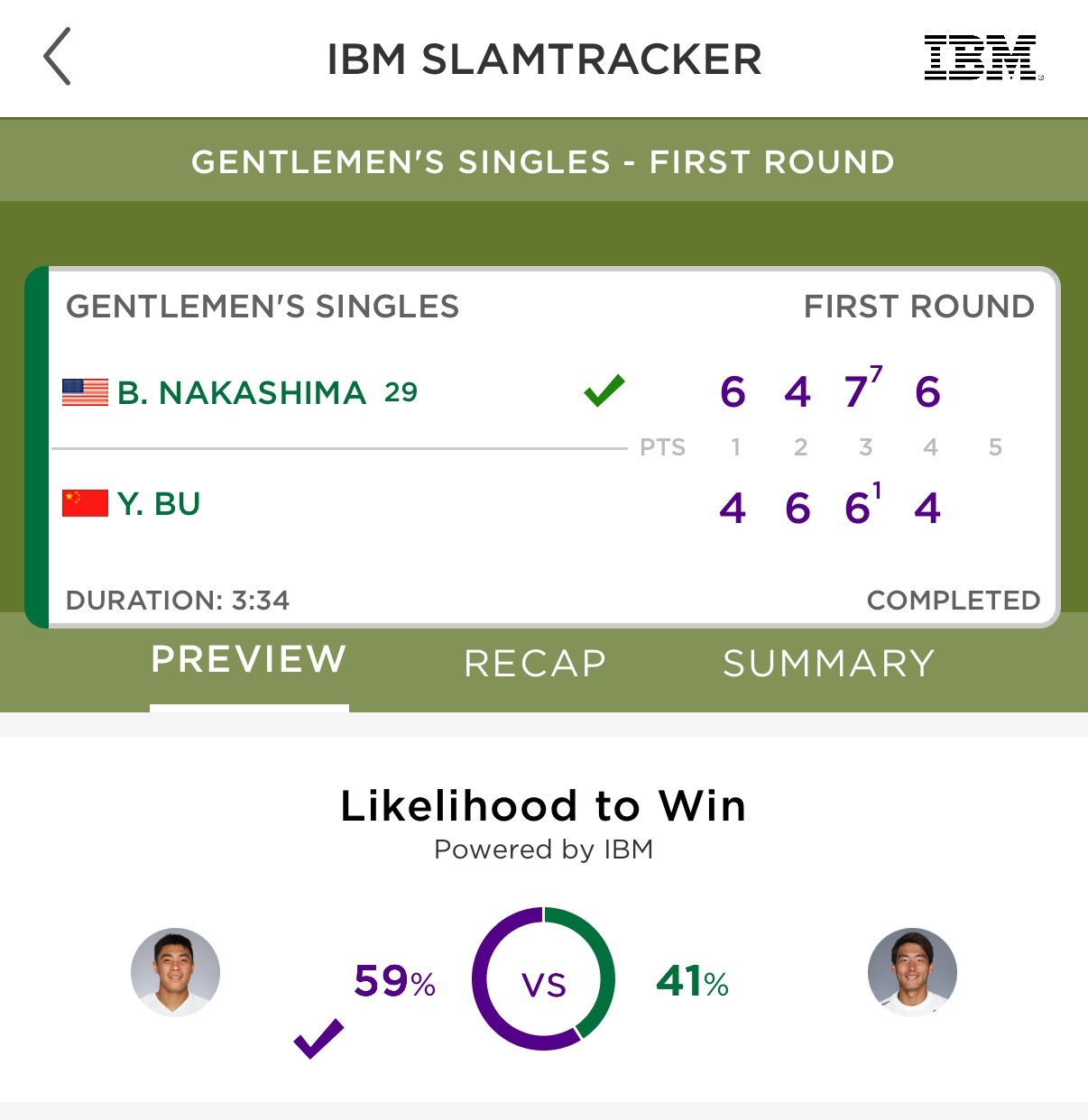Click the Duration 3:34 label
This screenshot has width=1088, height=1120.
pos(178,601)
